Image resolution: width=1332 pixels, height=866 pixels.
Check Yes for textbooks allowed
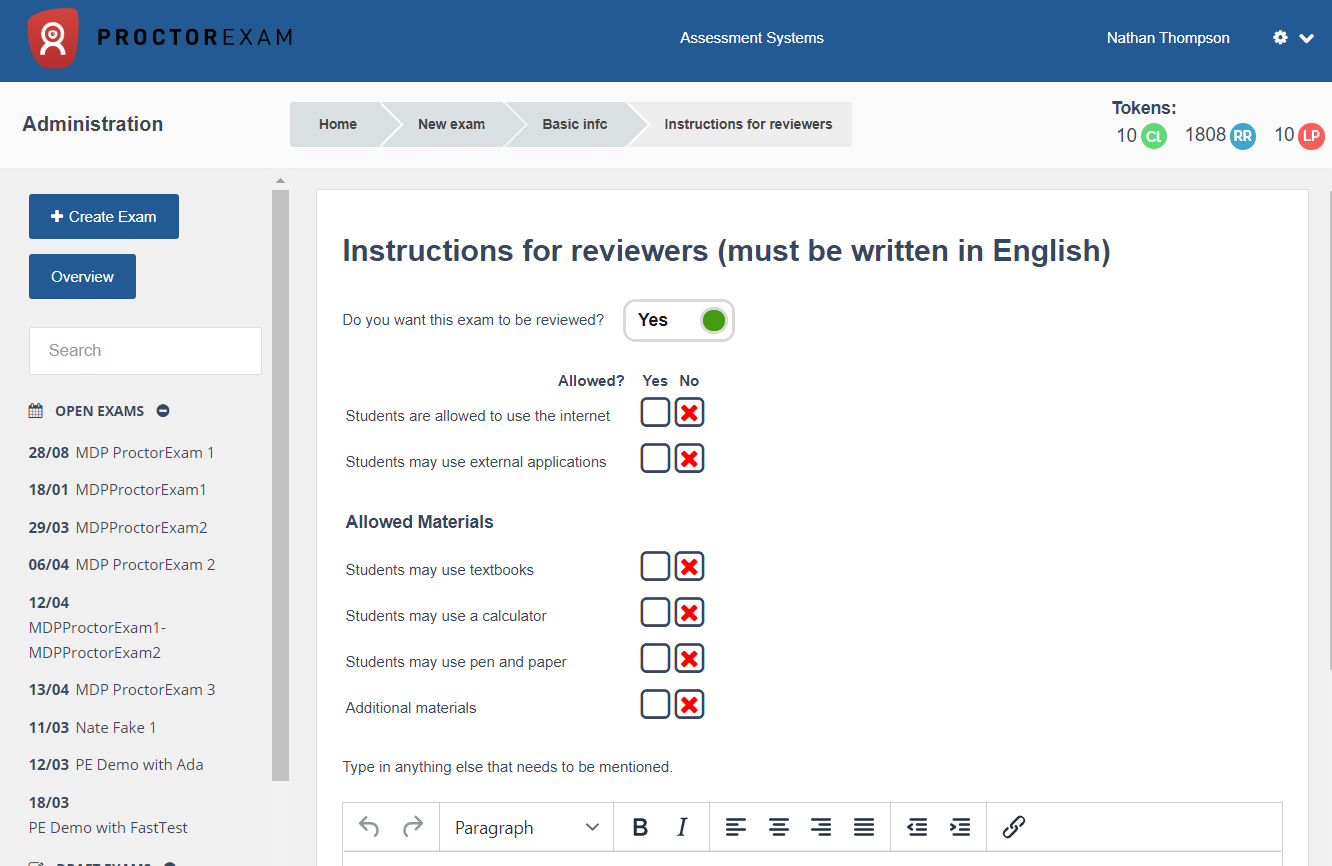[x=656, y=566]
